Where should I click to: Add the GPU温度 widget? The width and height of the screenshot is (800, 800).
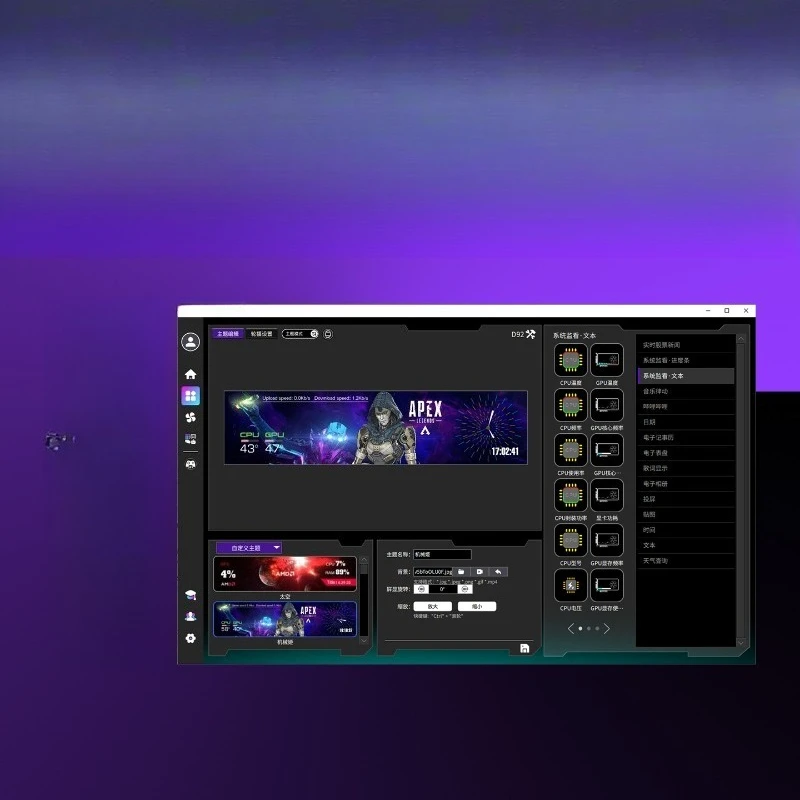(x=607, y=360)
